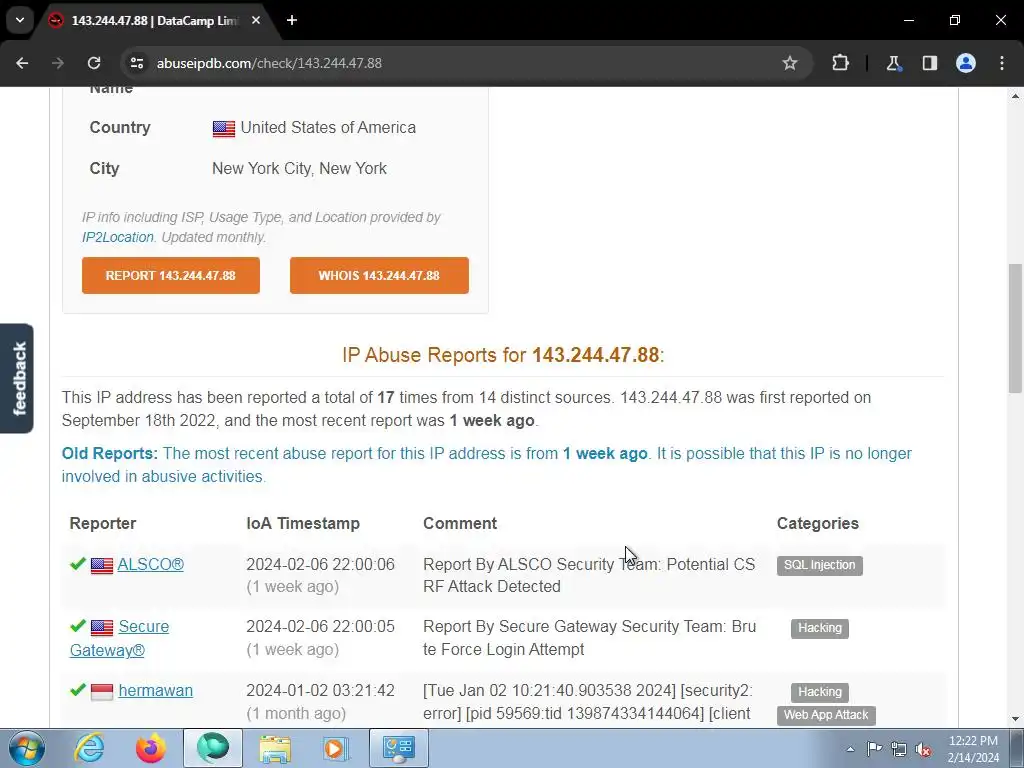Click the Indonesian flag beside hermawan
Screen dimensions: 1024x768
pyautogui.click(x=102, y=692)
